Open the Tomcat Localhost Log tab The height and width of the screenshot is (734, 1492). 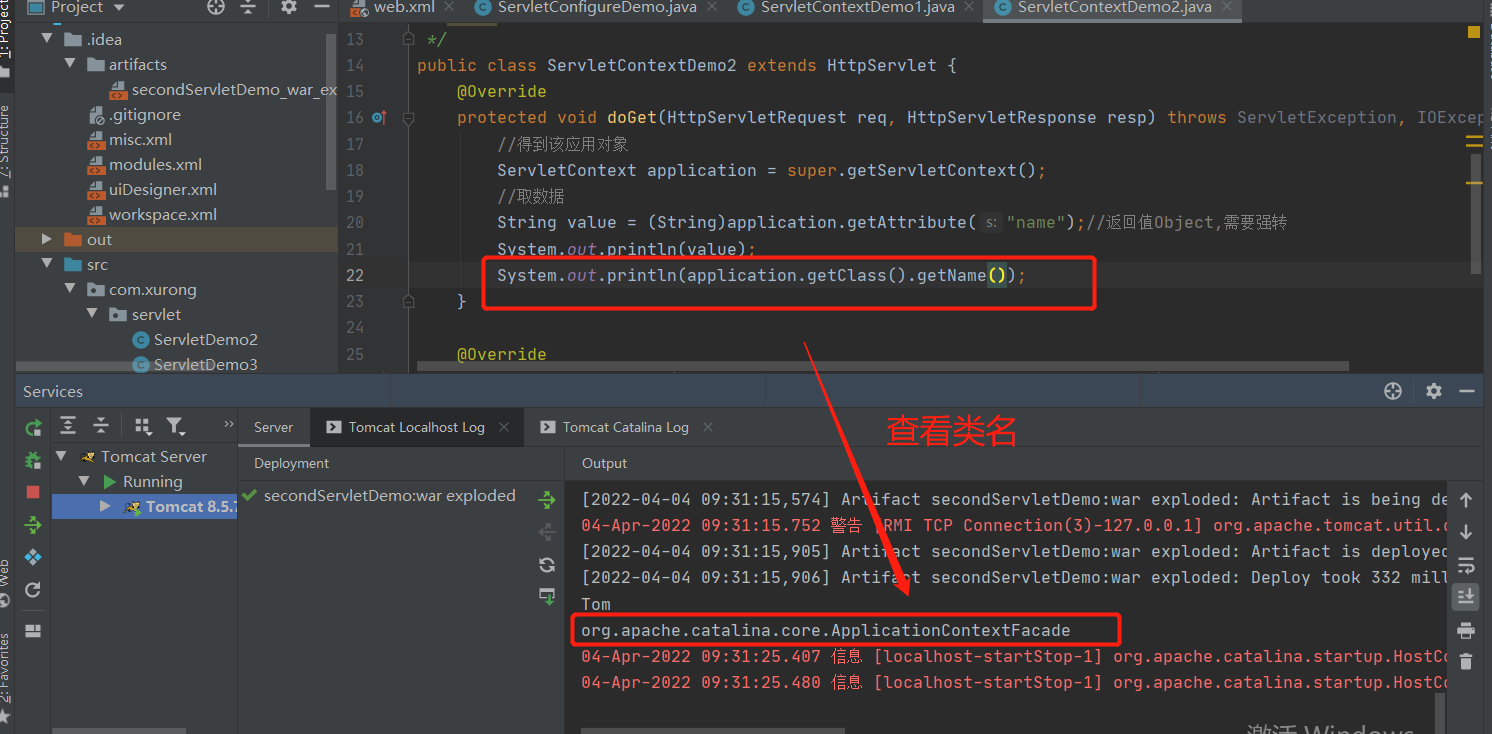pos(416,427)
